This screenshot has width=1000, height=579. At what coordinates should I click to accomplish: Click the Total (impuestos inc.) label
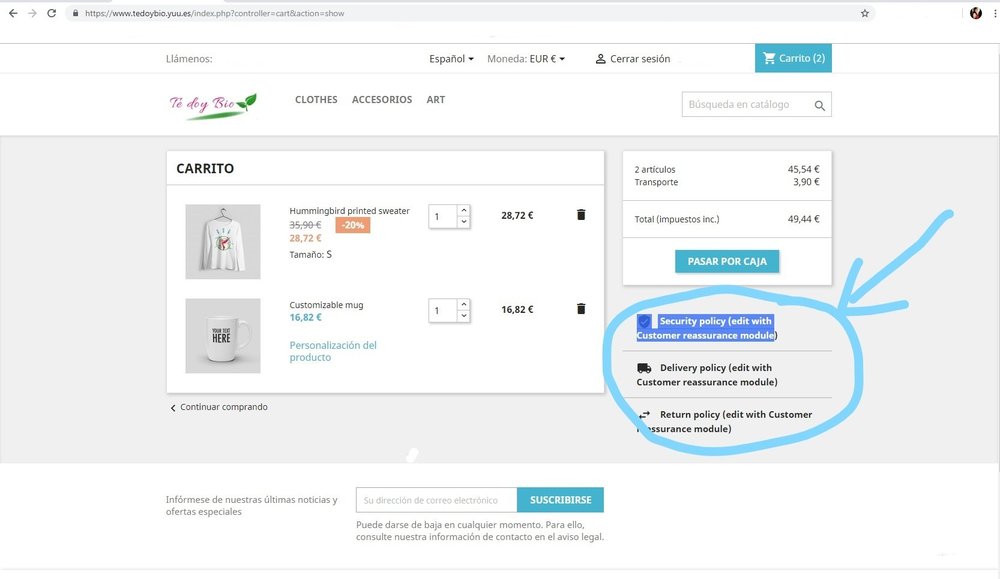[x=677, y=219]
